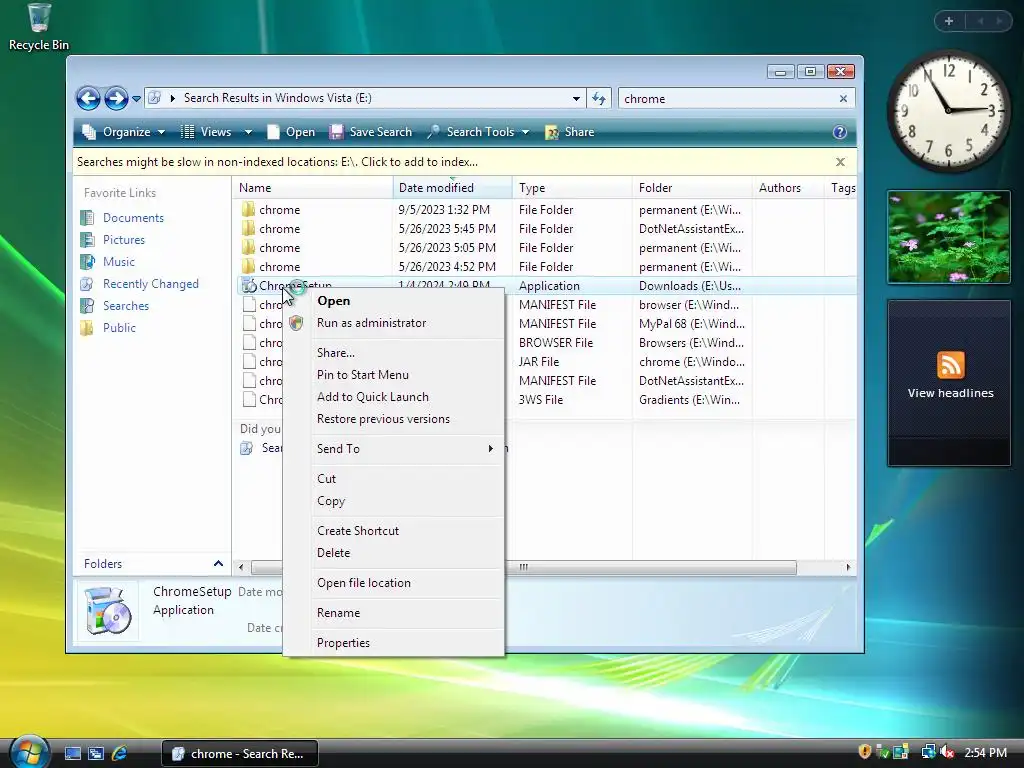Click the Refresh button beside address bar
The width and height of the screenshot is (1024, 768).
coord(599,99)
